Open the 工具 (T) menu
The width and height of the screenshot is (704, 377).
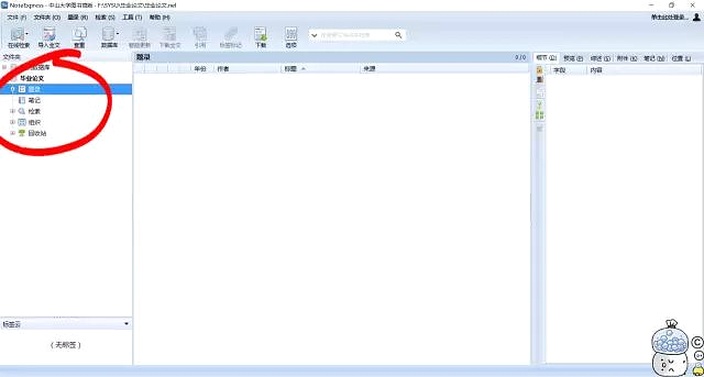132,17
